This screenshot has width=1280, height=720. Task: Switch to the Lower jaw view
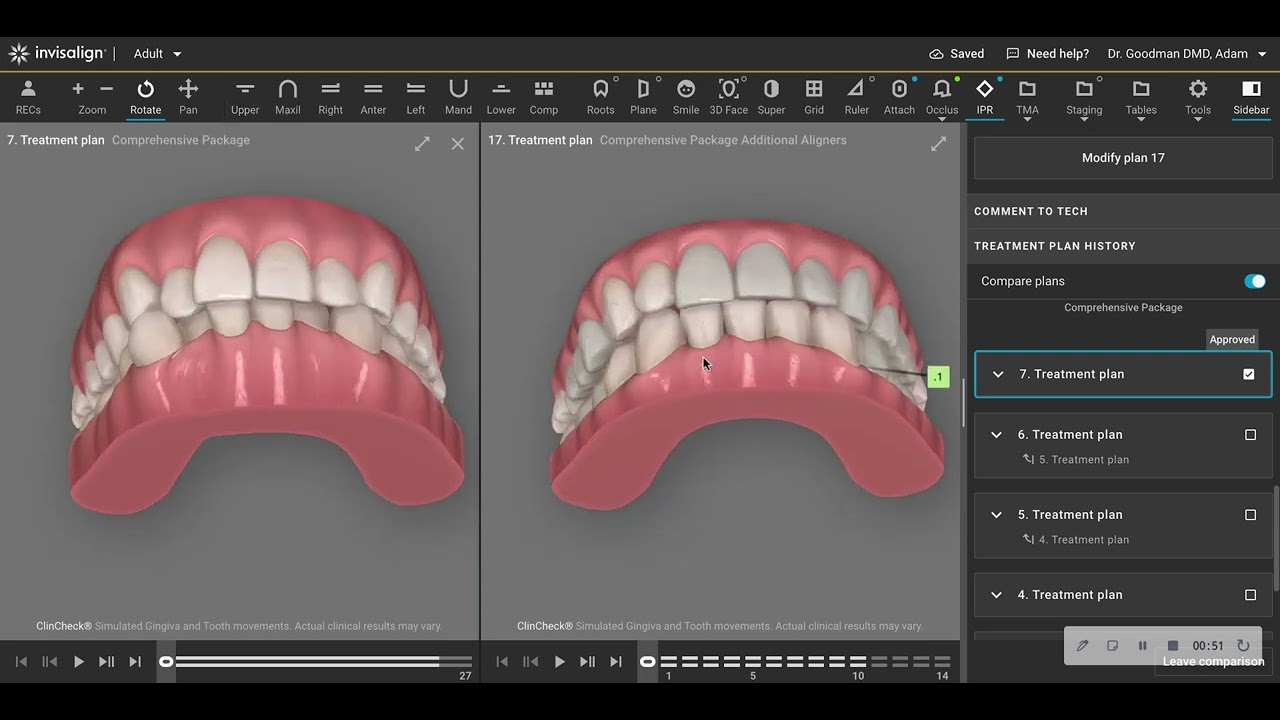pos(501,97)
